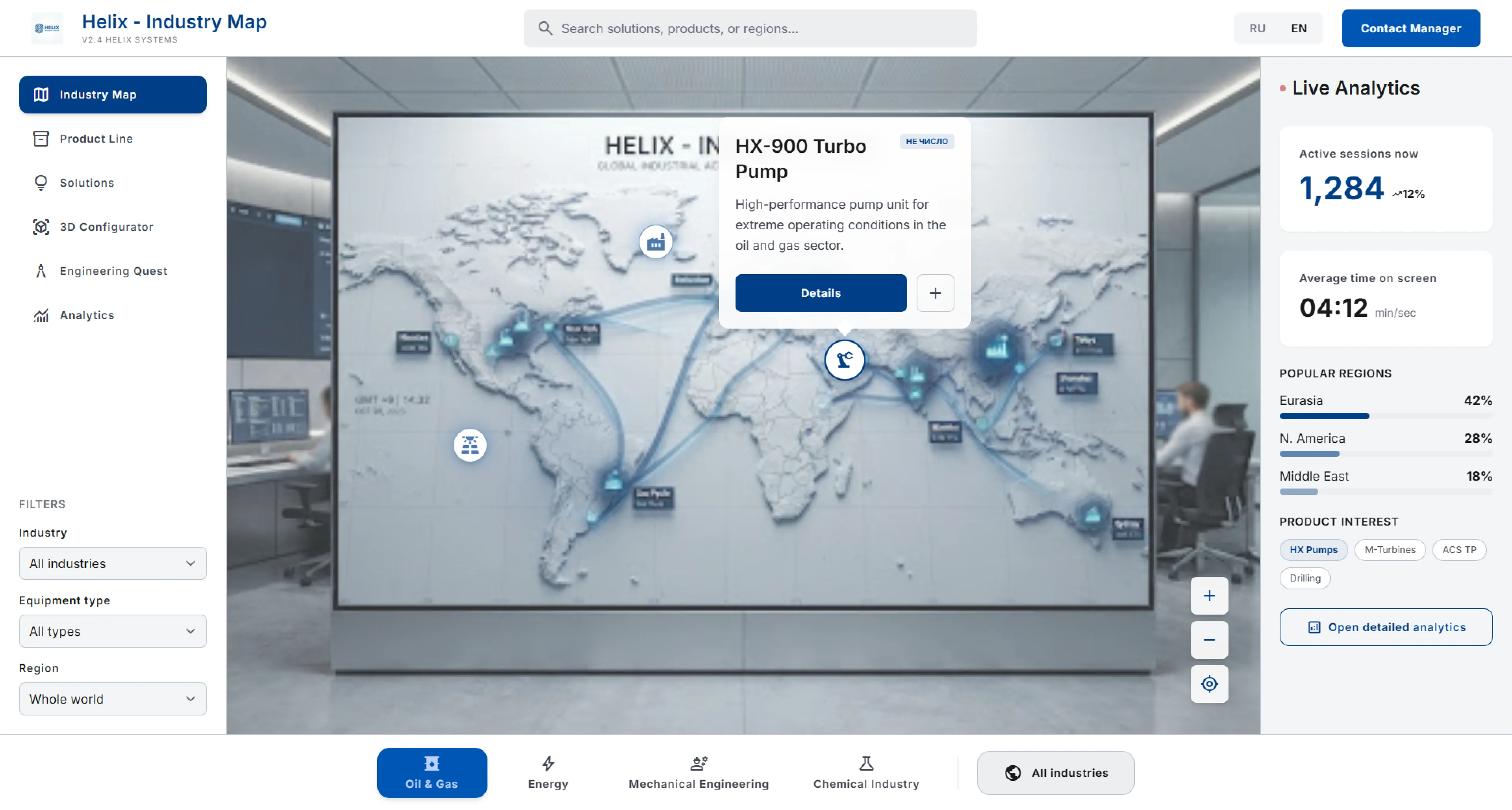Click the 3D Configurator cube icon

click(x=41, y=227)
